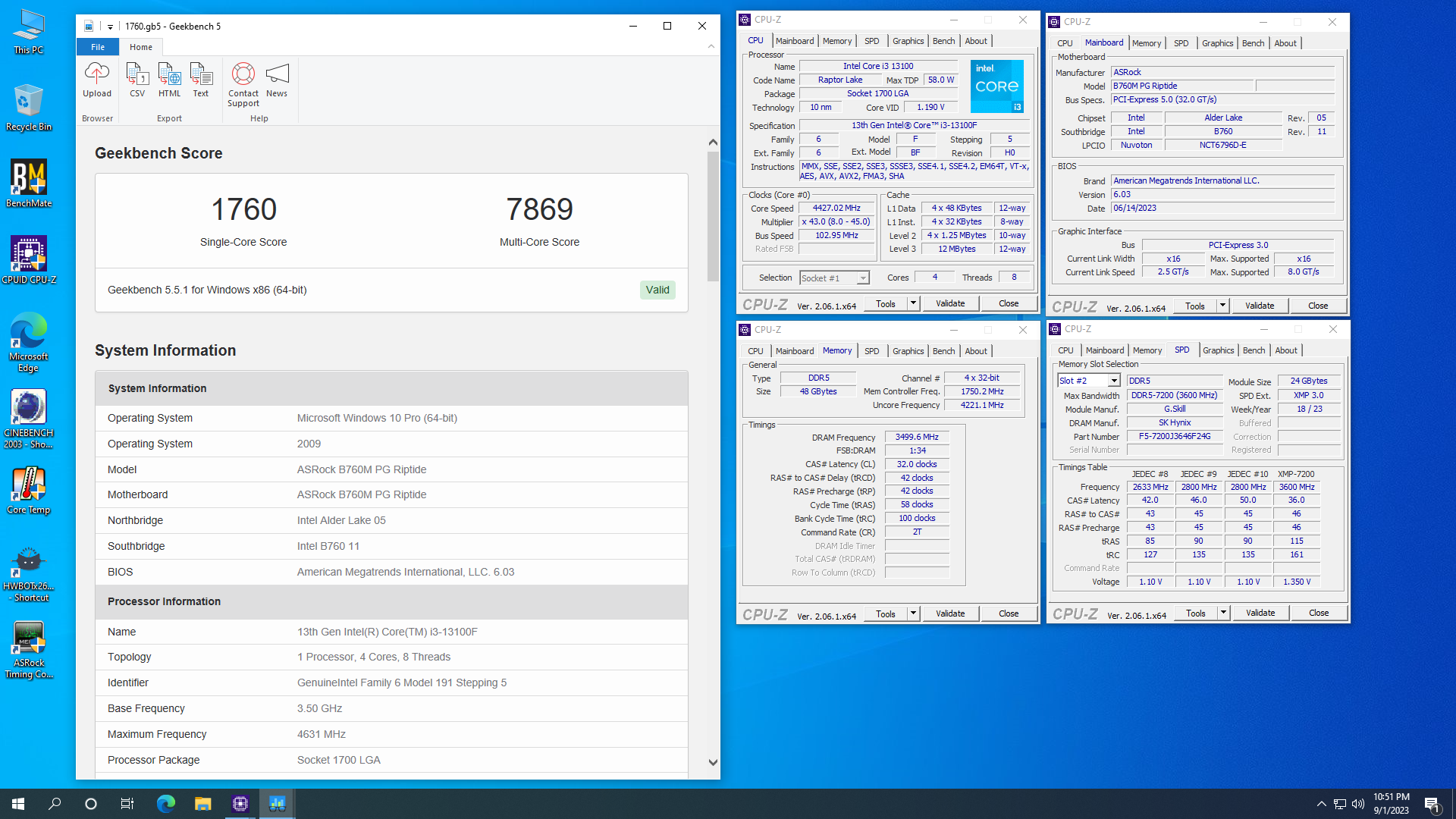Open the volume control in system tray
1456x819 pixels.
(x=1358, y=804)
